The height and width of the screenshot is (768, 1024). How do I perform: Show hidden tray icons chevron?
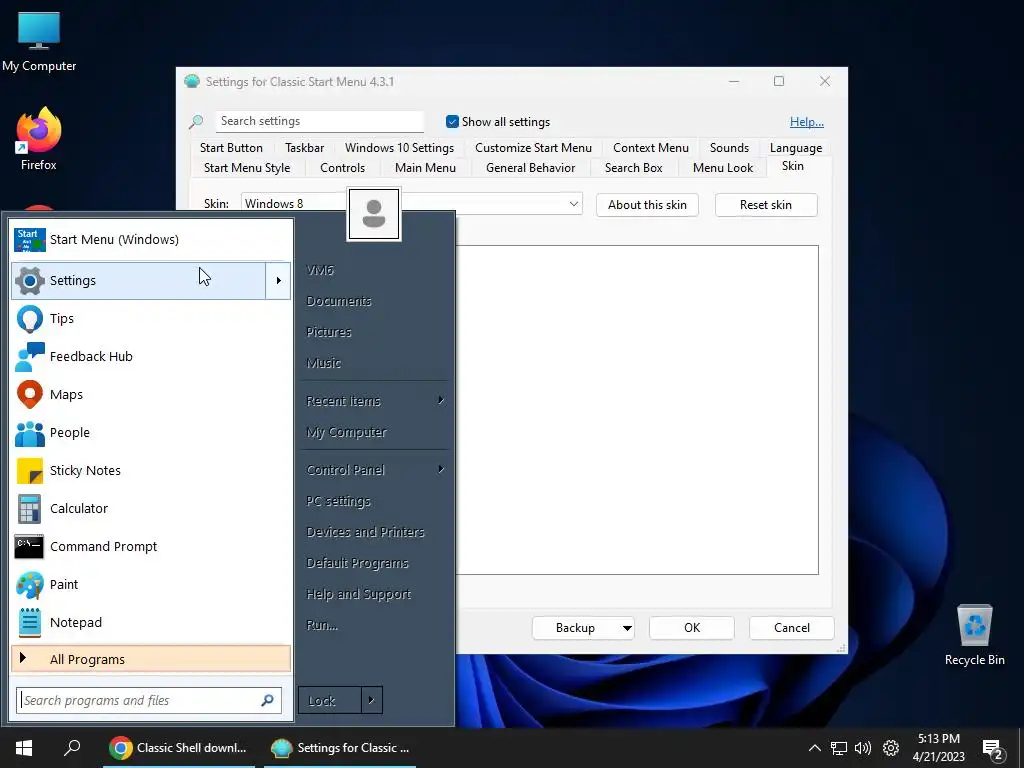pyautogui.click(x=814, y=748)
